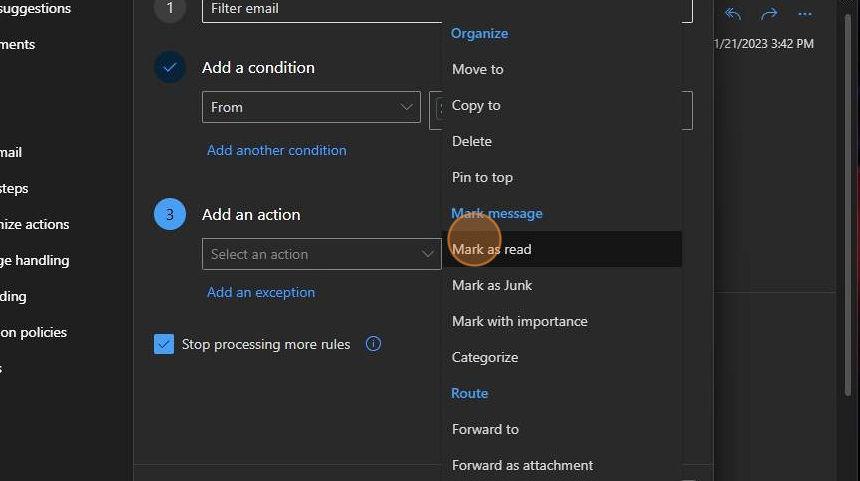The width and height of the screenshot is (860, 481).
Task: Choose Move to from the list
Action: coord(478,69)
